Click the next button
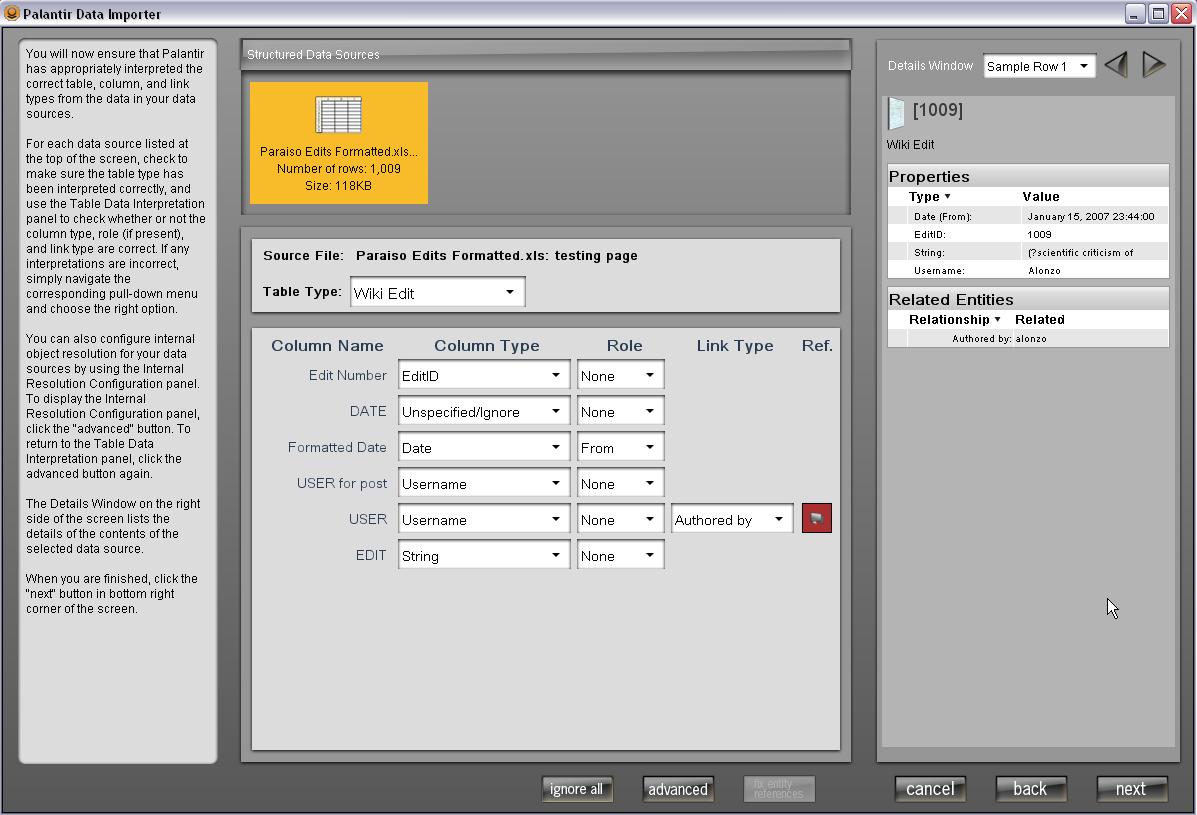This screenshot has height=815, width=1197. (x=1131, y=789)
